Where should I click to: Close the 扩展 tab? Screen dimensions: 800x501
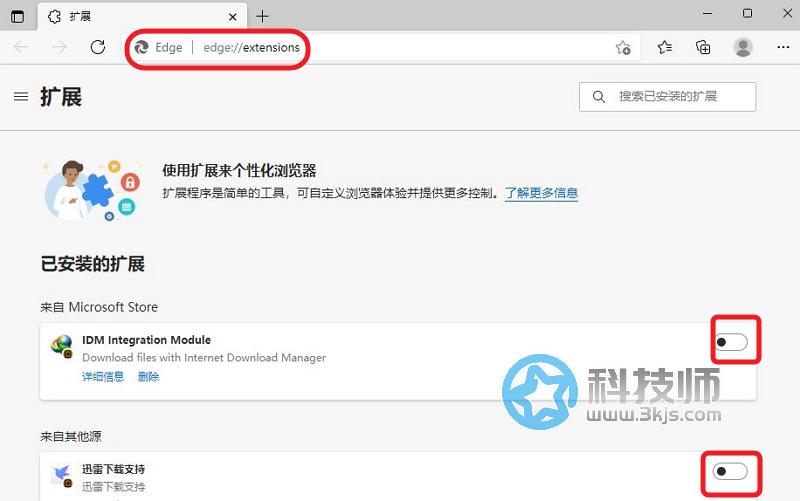coord(233,17)
